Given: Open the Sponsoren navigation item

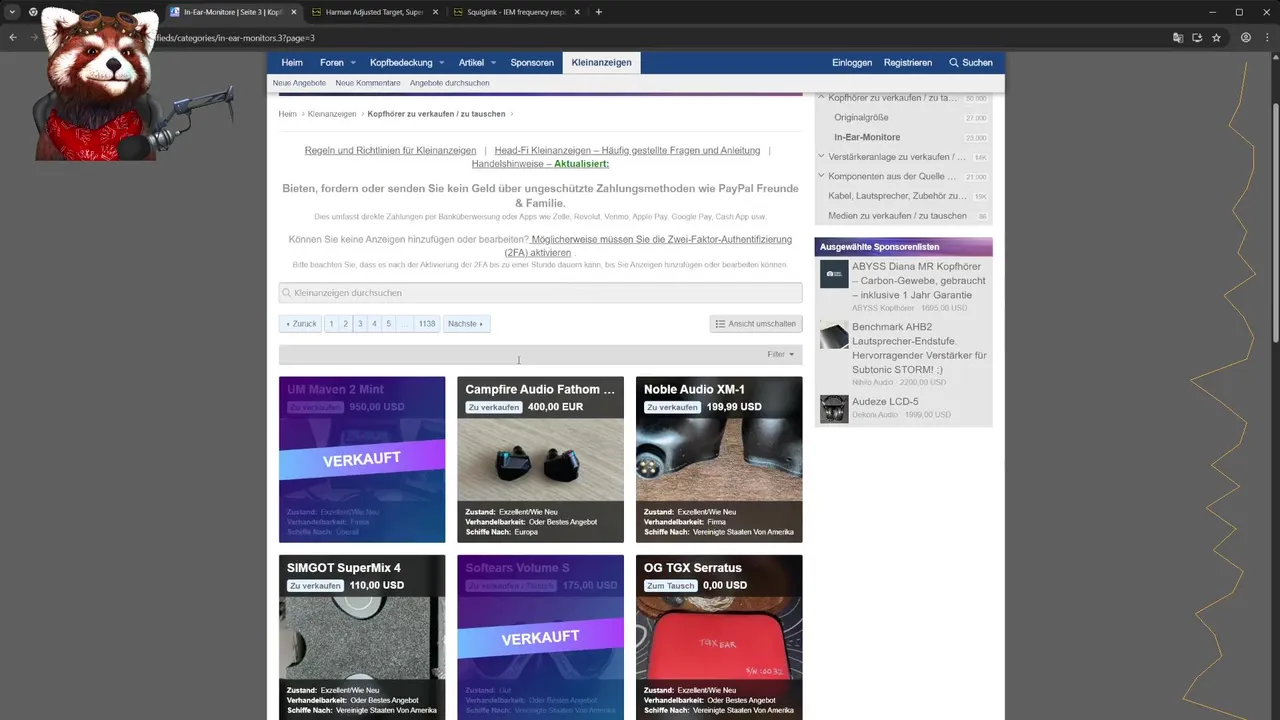Looking at the screenshot, I should tap(532, 62).
